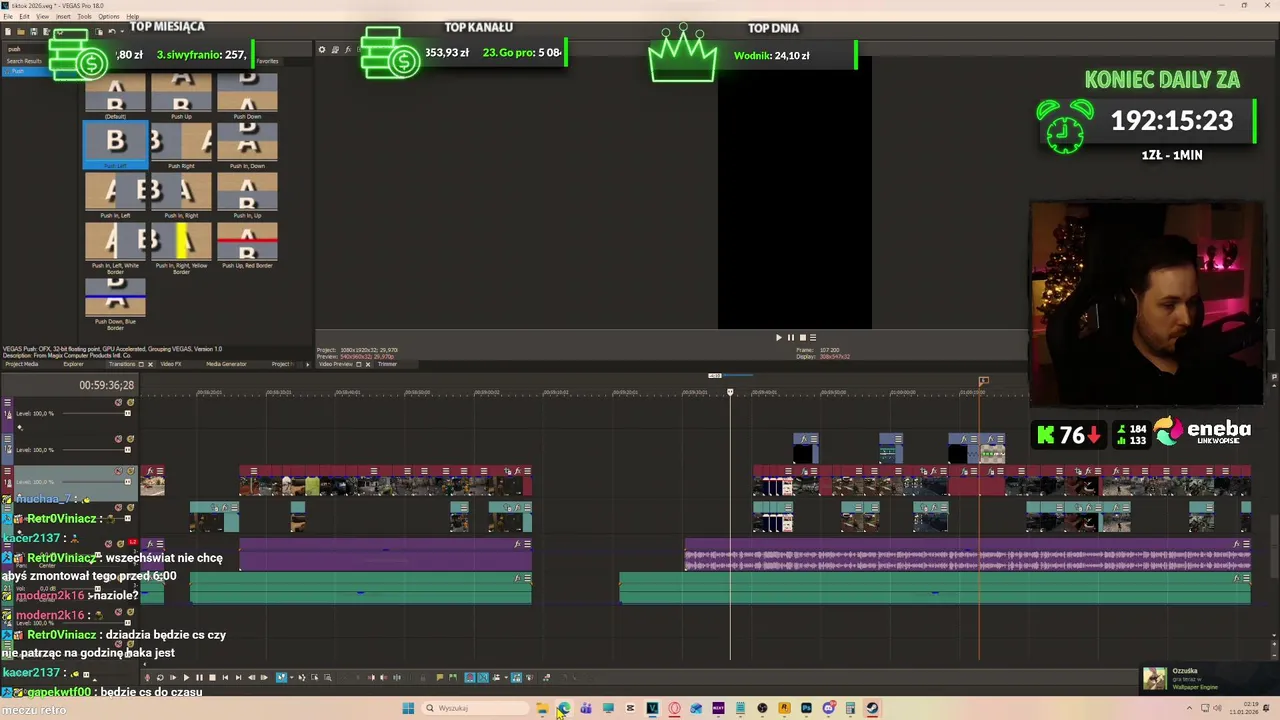Screen dimensions: 1280x720
Task: Open the View menu
Action: point(43,16)
